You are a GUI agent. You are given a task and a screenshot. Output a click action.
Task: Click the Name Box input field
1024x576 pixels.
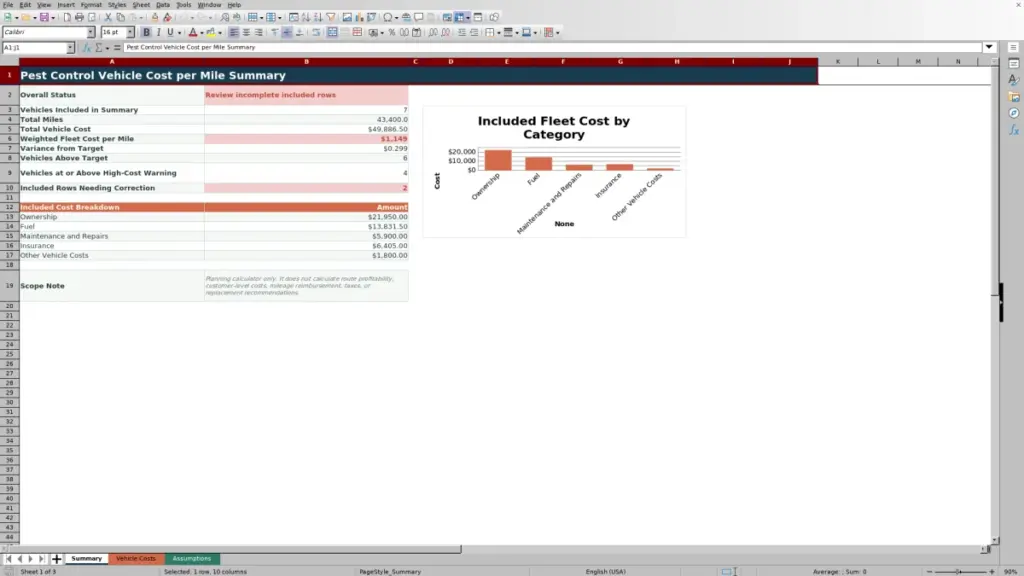click(x=34, y=47)
